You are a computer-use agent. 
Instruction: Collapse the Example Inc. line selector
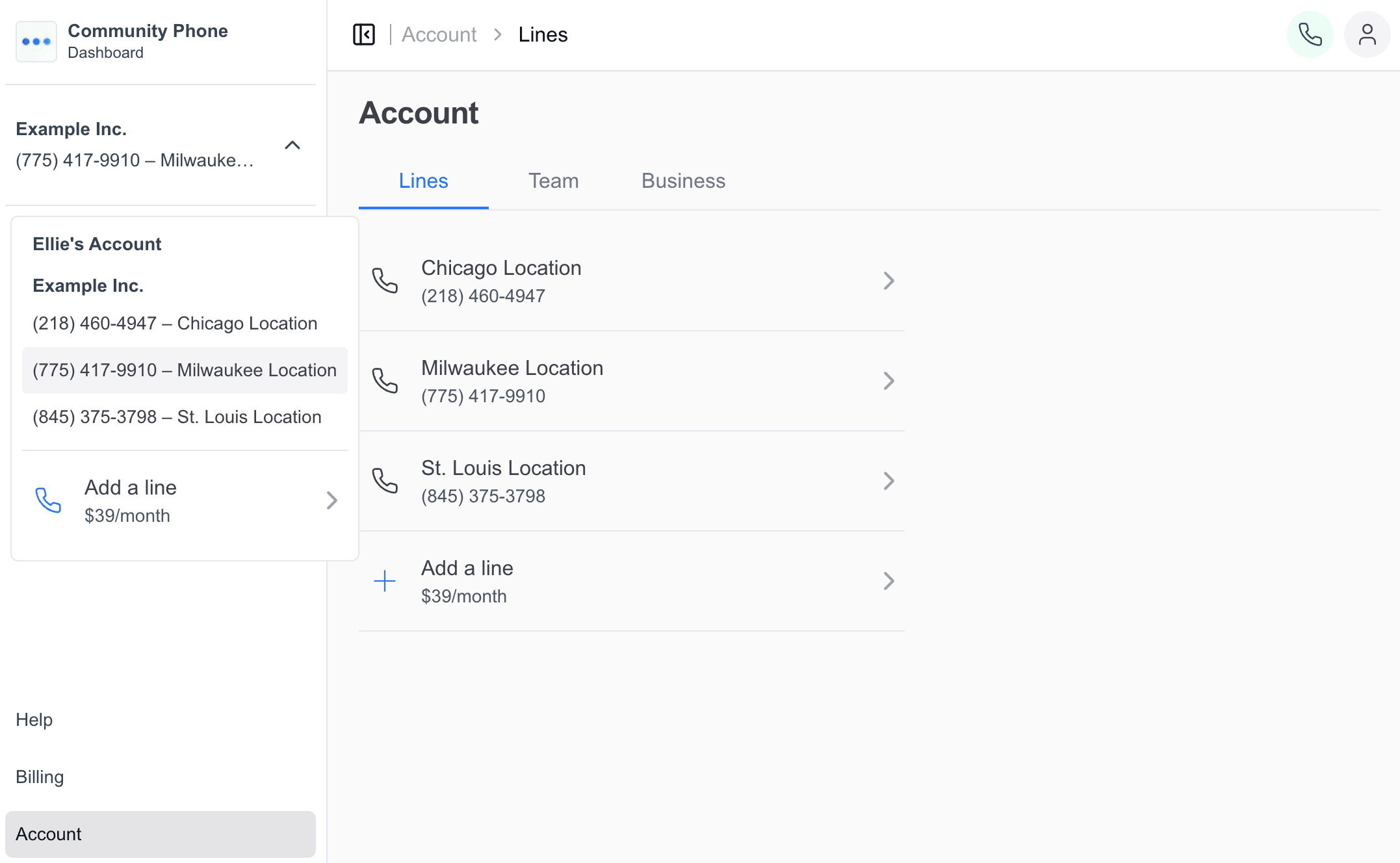[x=292, y=145]
